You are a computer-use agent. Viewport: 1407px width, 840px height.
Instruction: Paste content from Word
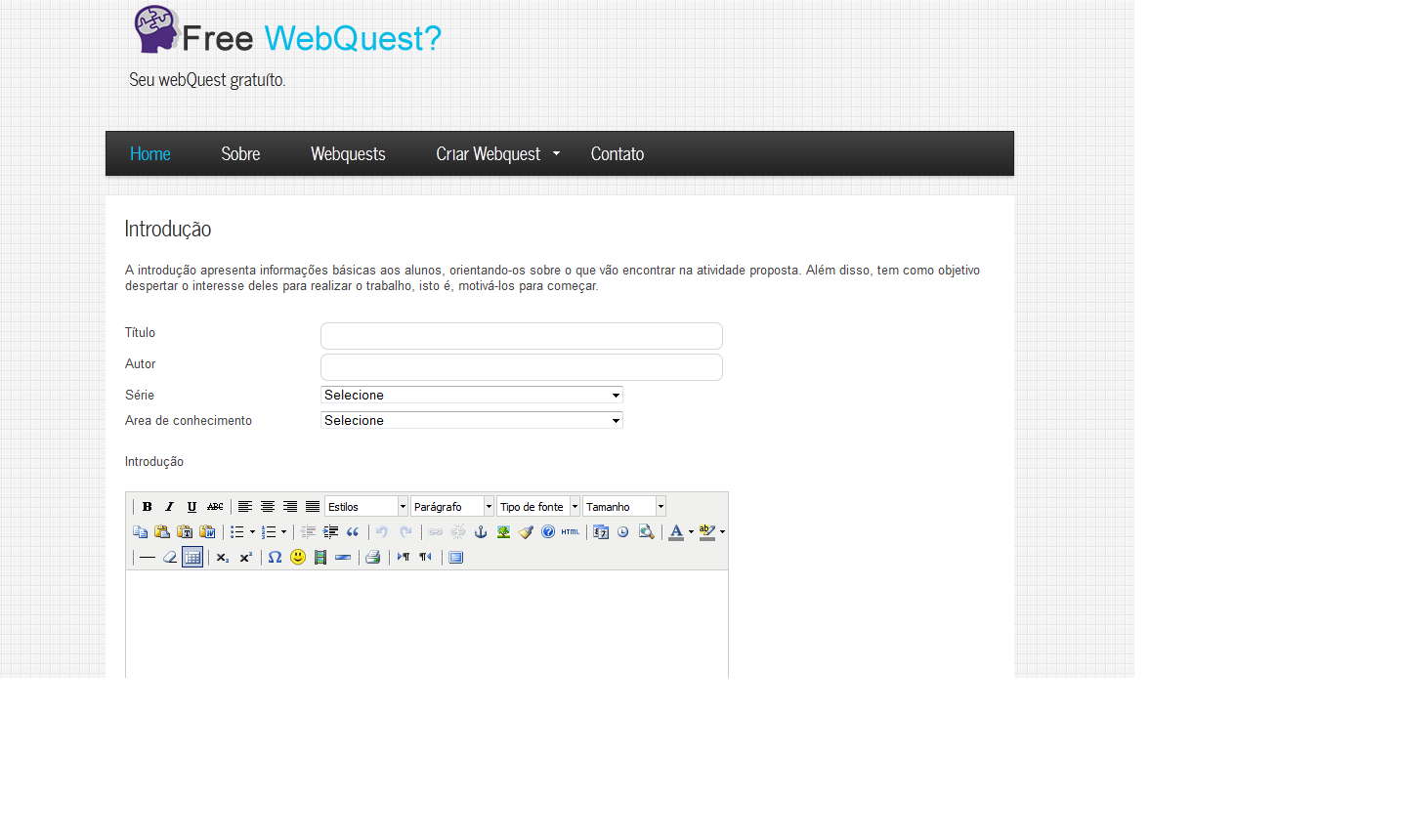pyautogui.click(x=207, y=531)
